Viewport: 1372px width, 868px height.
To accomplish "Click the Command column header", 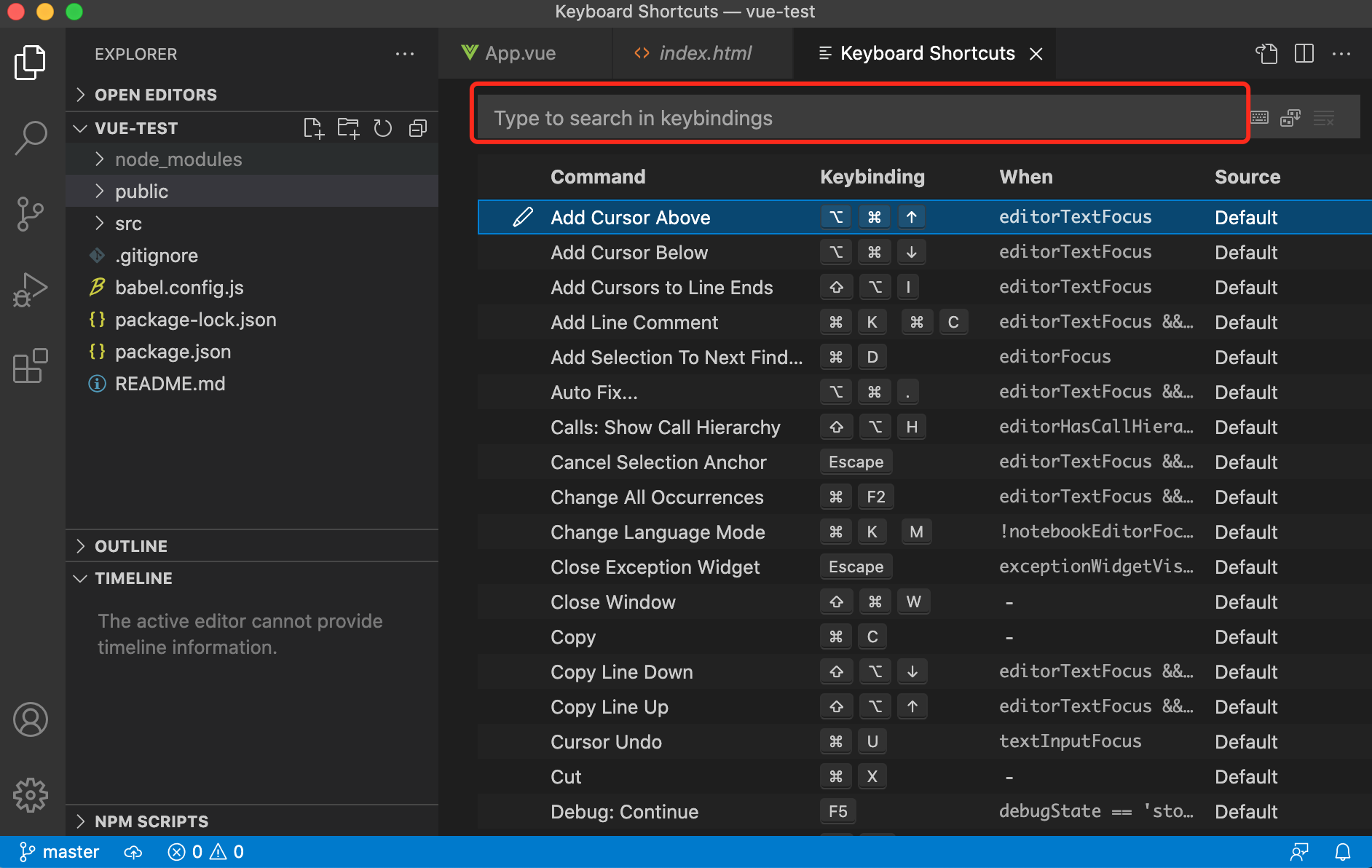I will (x=598, y=177).
